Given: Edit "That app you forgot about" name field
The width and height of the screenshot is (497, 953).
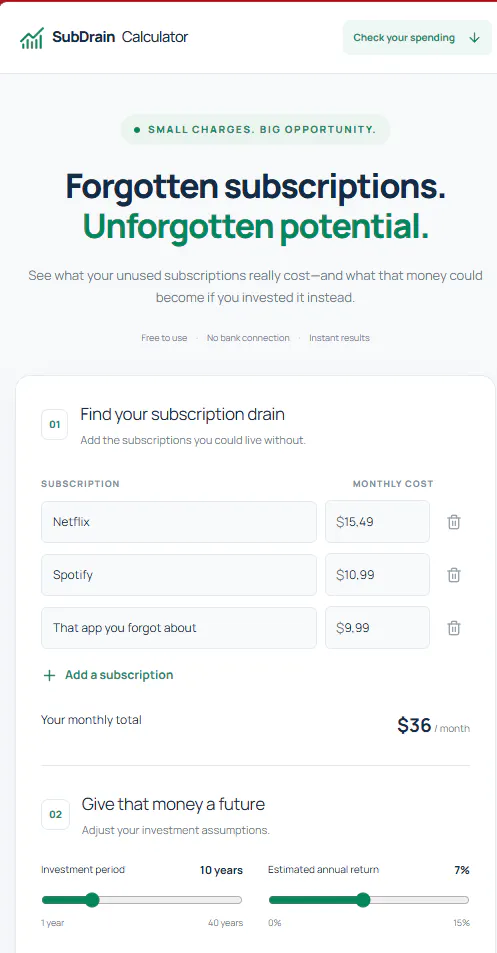Looking at the screenshot, I should tap(179, 627).
